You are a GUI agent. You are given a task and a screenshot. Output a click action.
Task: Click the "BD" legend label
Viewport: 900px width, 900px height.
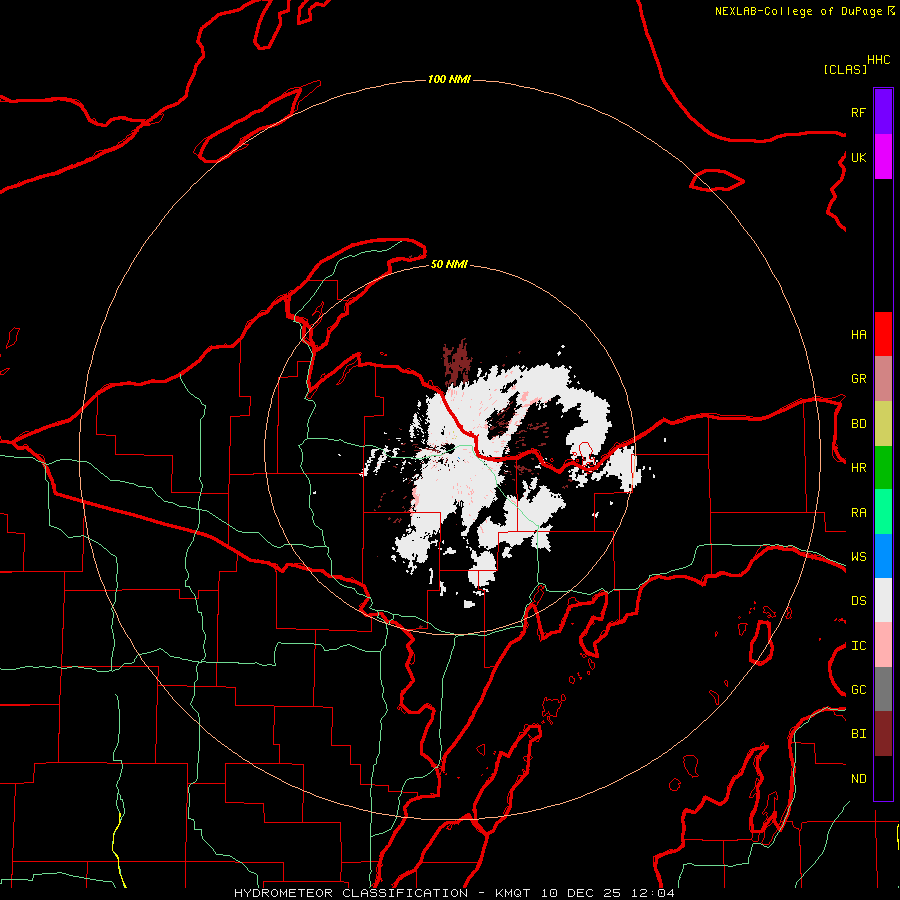click(858, 424)
